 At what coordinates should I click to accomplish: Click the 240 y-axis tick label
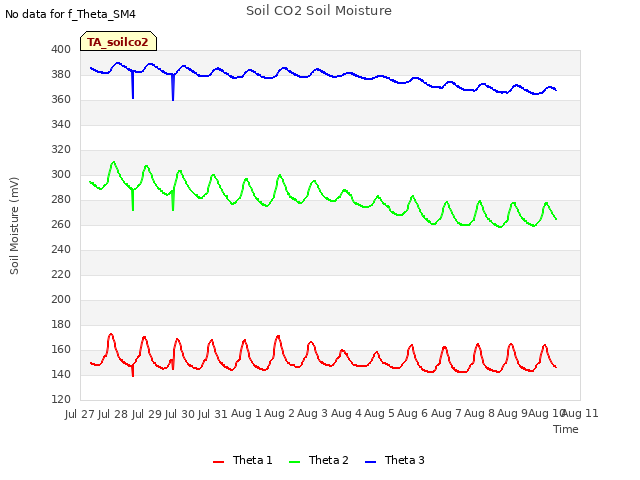pyautogui.click(x=61, y=249)
